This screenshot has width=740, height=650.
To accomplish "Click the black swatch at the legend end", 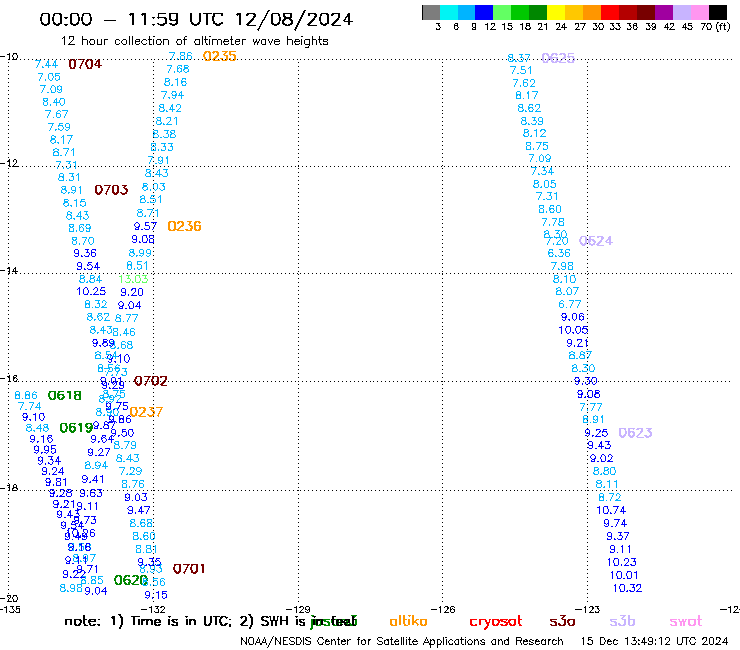I will 716,12.
